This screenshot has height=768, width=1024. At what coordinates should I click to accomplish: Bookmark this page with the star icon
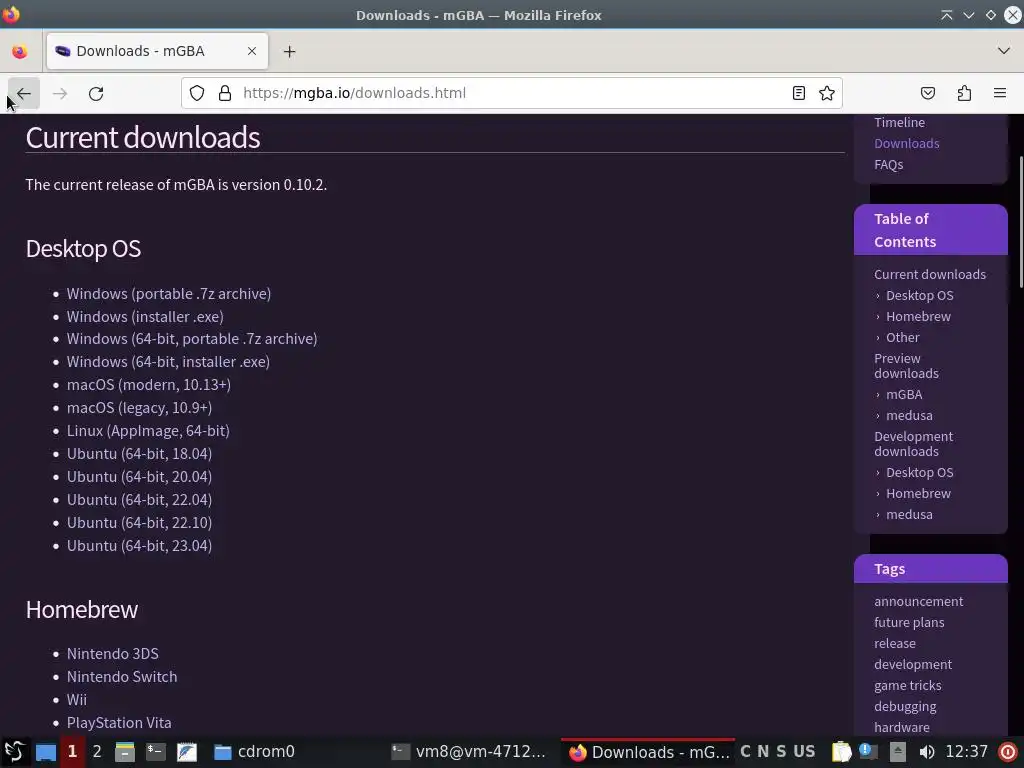click(827, 93)
